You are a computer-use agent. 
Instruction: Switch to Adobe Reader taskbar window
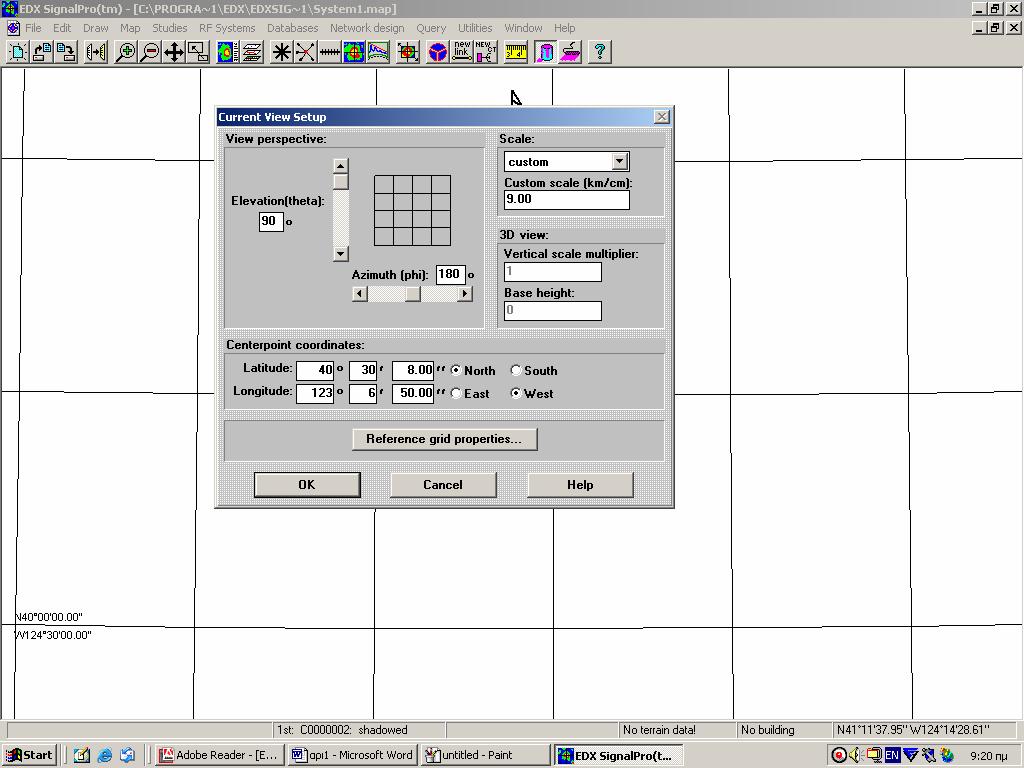pos(219,755)
